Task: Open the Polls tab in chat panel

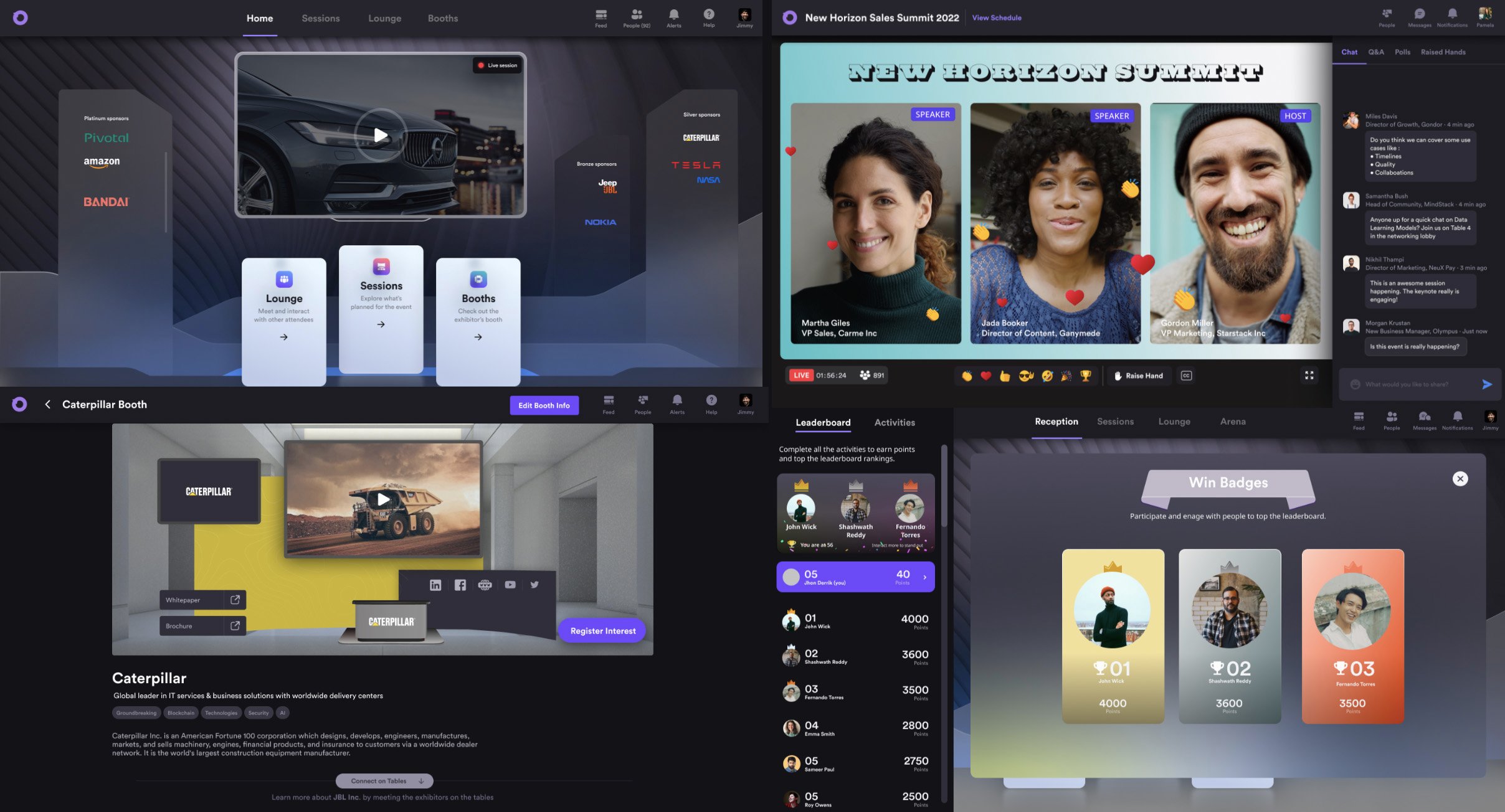Action: click(1402, 52)
